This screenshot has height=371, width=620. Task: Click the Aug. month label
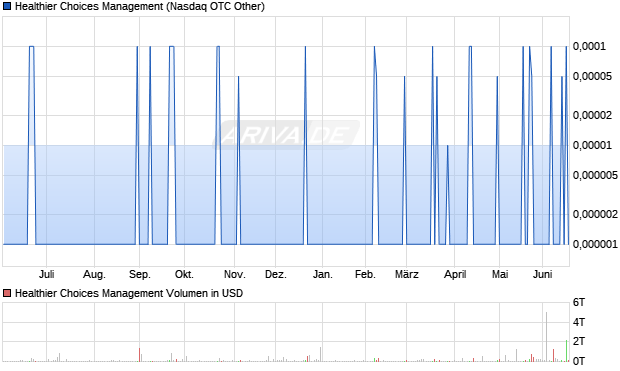click(x=95, y=274)
